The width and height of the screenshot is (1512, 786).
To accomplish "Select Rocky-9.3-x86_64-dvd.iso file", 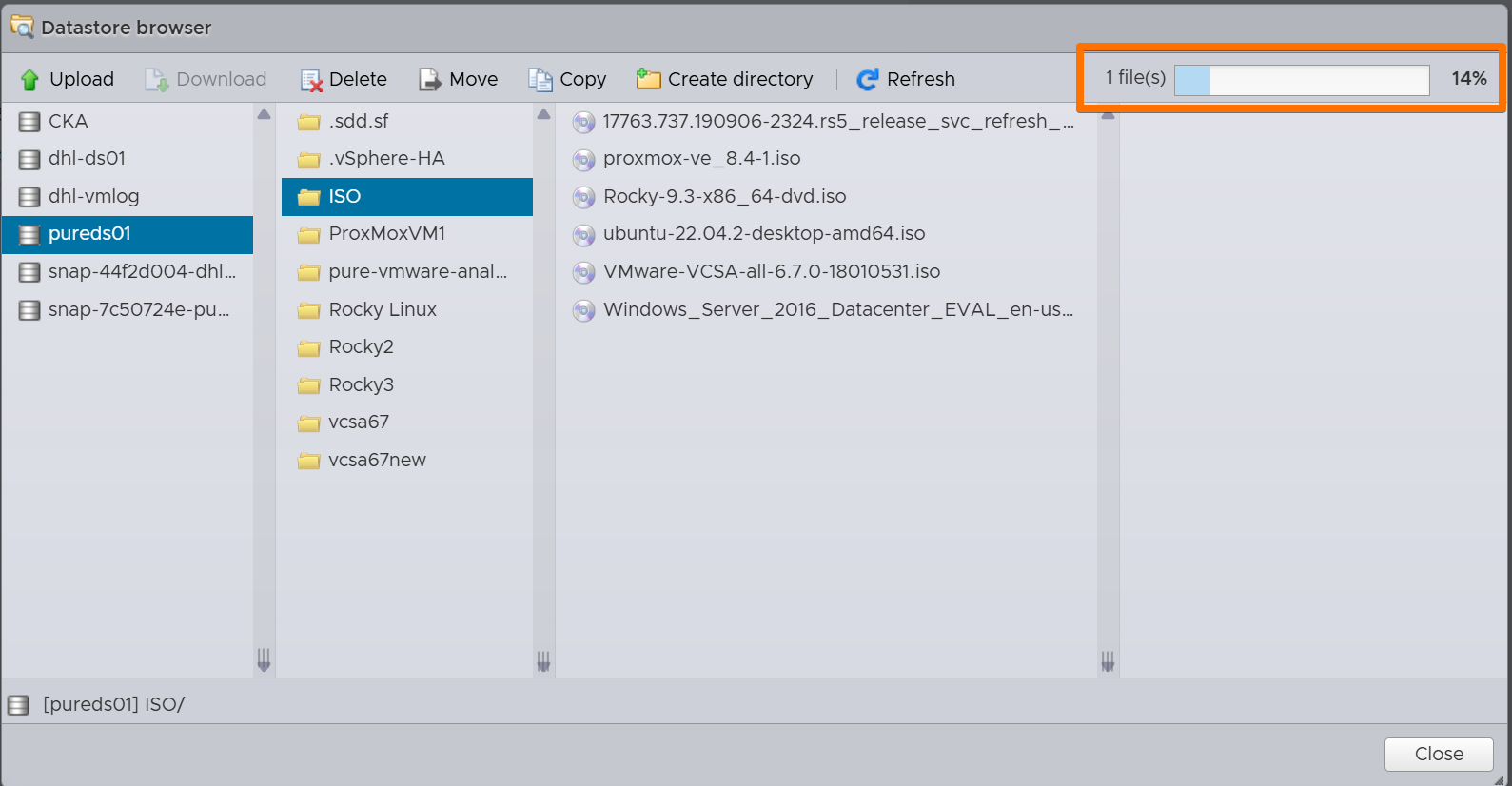I will point(724,197).
